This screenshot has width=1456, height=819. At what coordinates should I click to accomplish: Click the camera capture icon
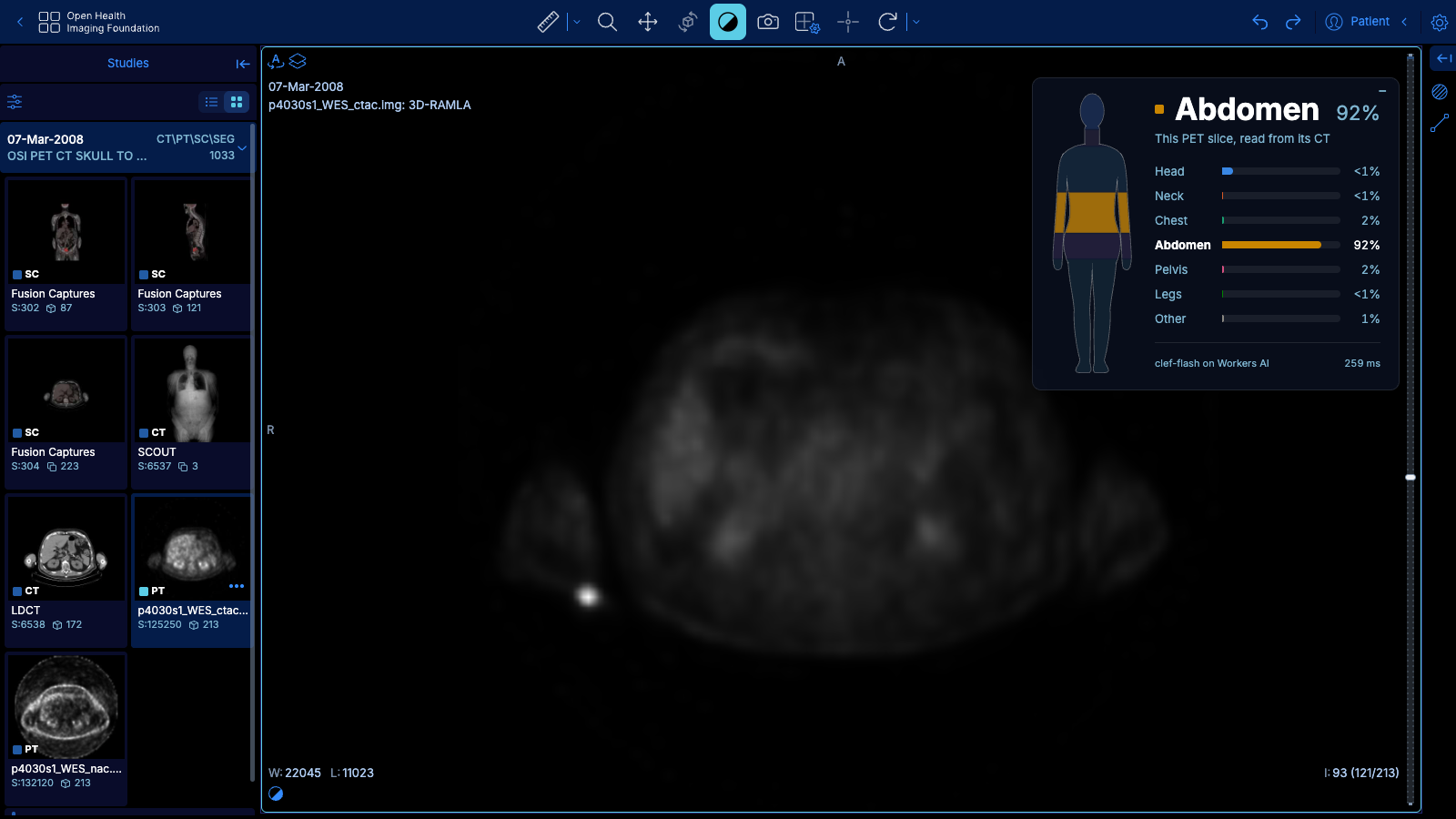(x=768, y=22)
